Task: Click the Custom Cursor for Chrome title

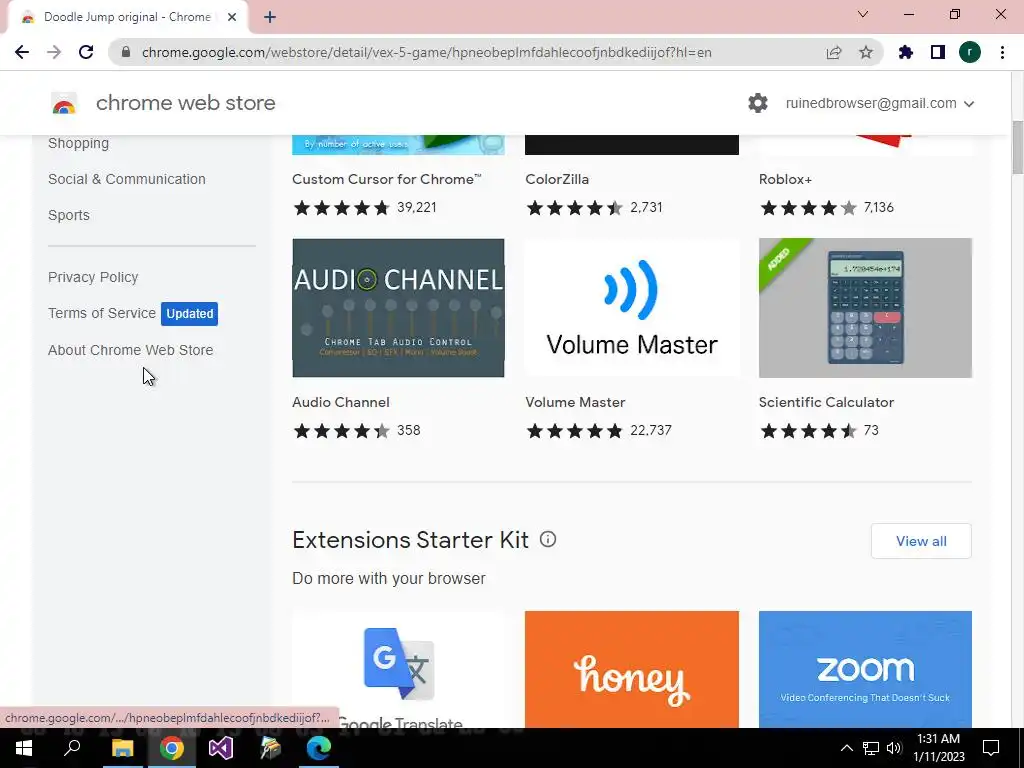Action: pyautogui.click(x=387, y=179)
